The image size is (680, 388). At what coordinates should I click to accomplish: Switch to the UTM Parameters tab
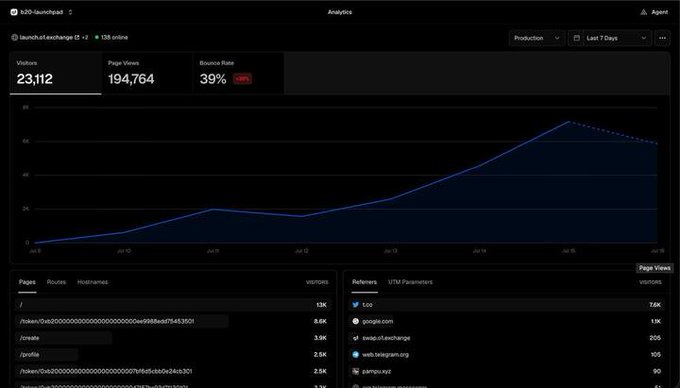(x=410, y=282)
